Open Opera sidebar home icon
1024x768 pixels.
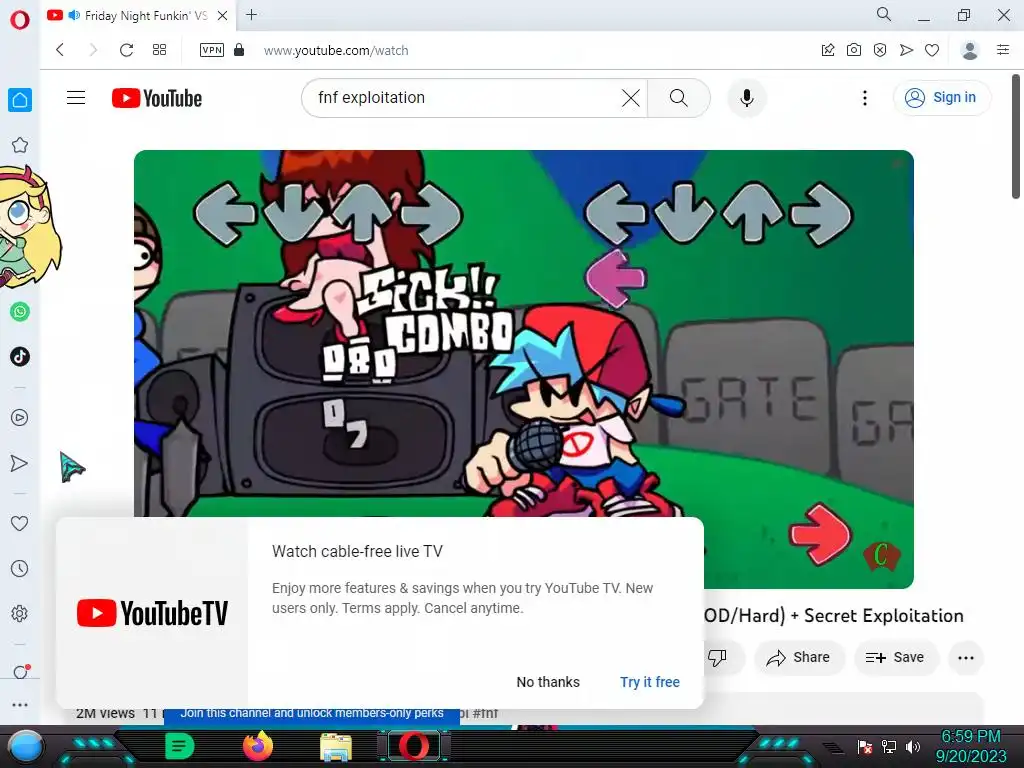20,100
